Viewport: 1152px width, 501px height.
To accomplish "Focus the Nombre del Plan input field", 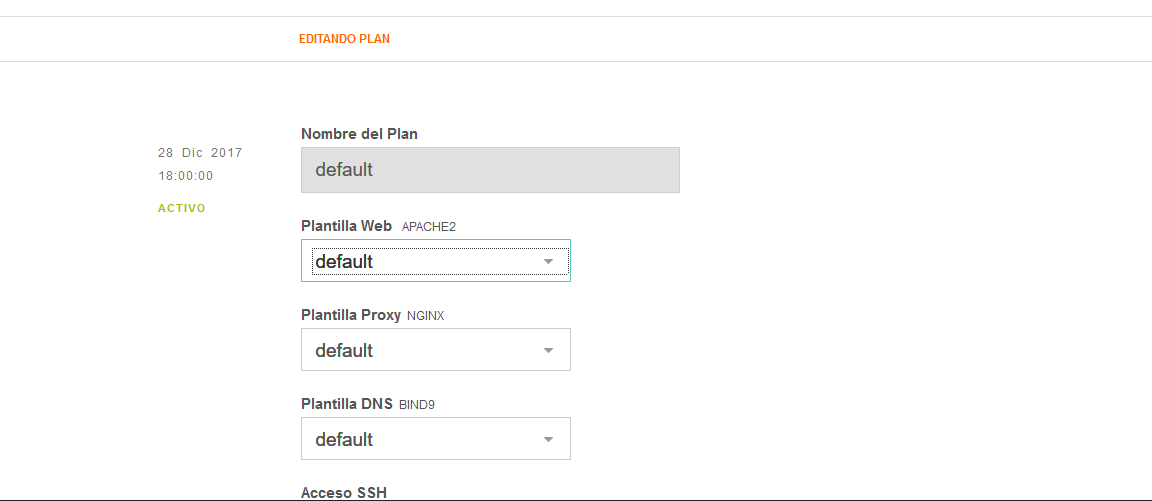I will [x=490, y=170].
